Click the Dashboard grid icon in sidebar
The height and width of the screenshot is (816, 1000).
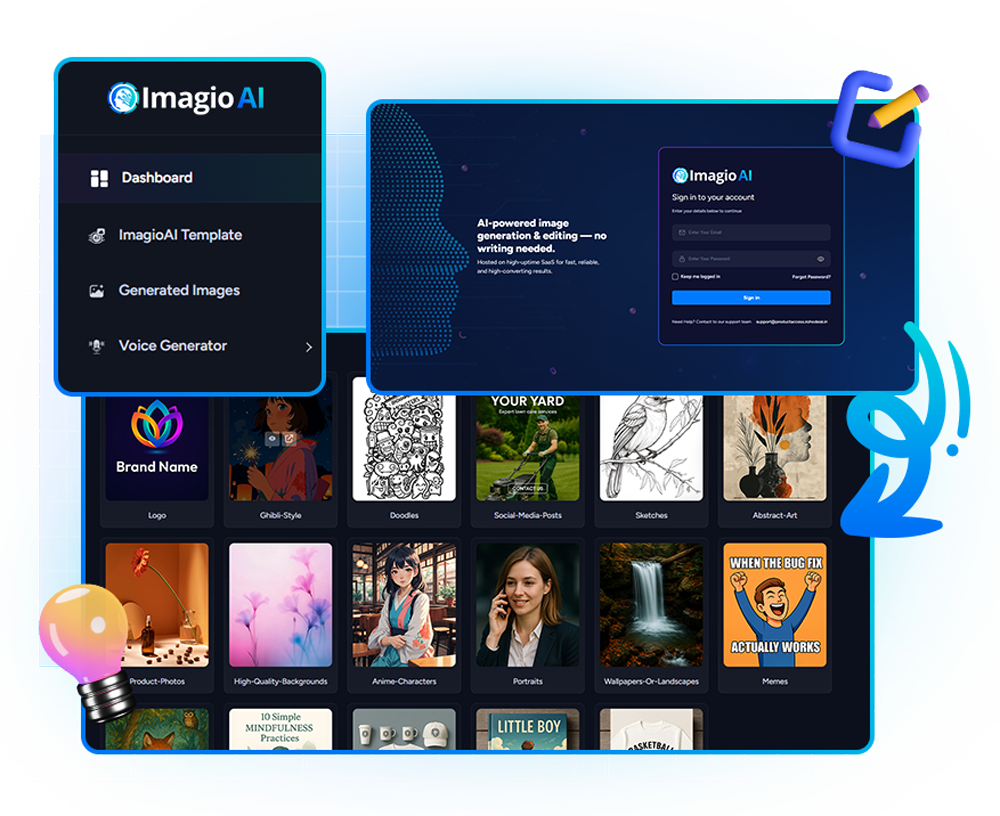click(99, 179)
